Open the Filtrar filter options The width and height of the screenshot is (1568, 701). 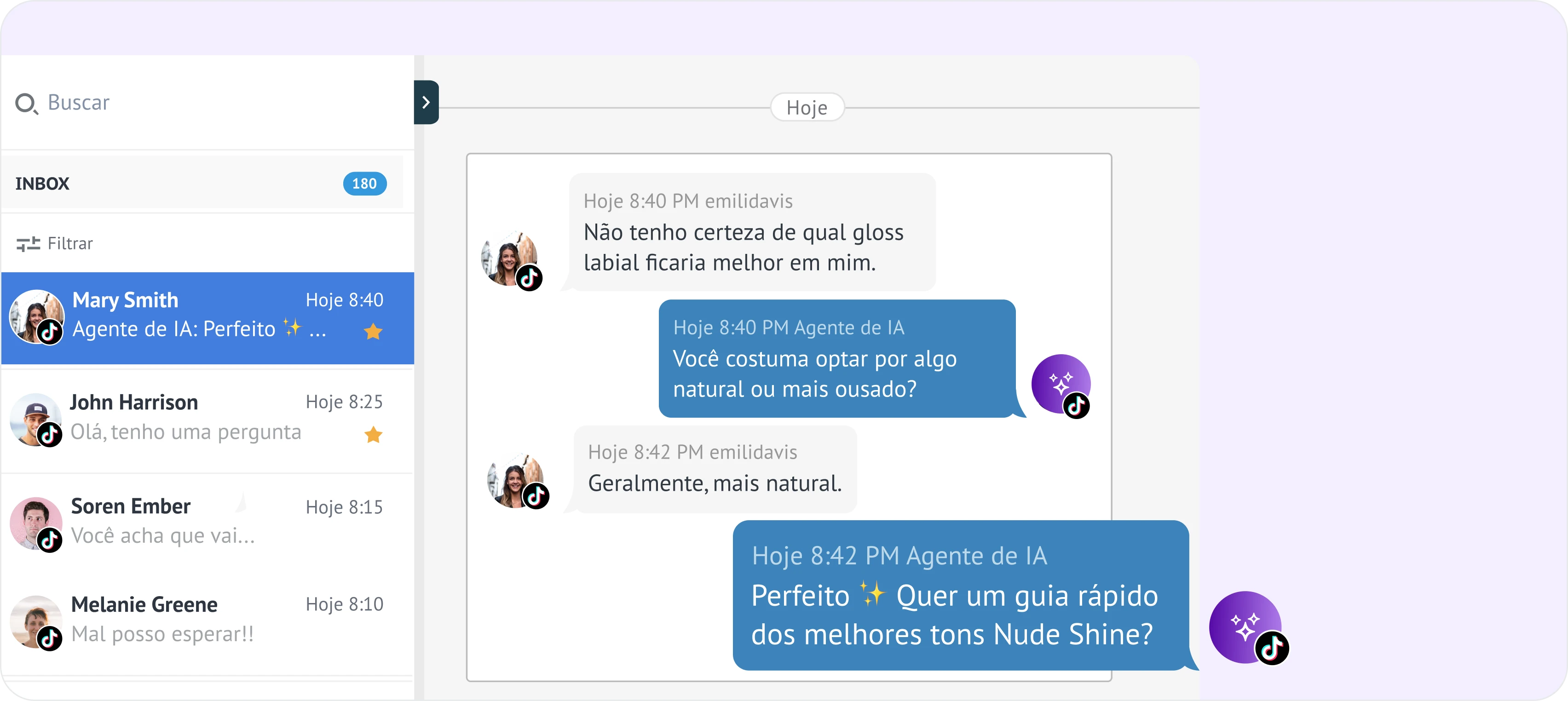(x=70, y=243)
